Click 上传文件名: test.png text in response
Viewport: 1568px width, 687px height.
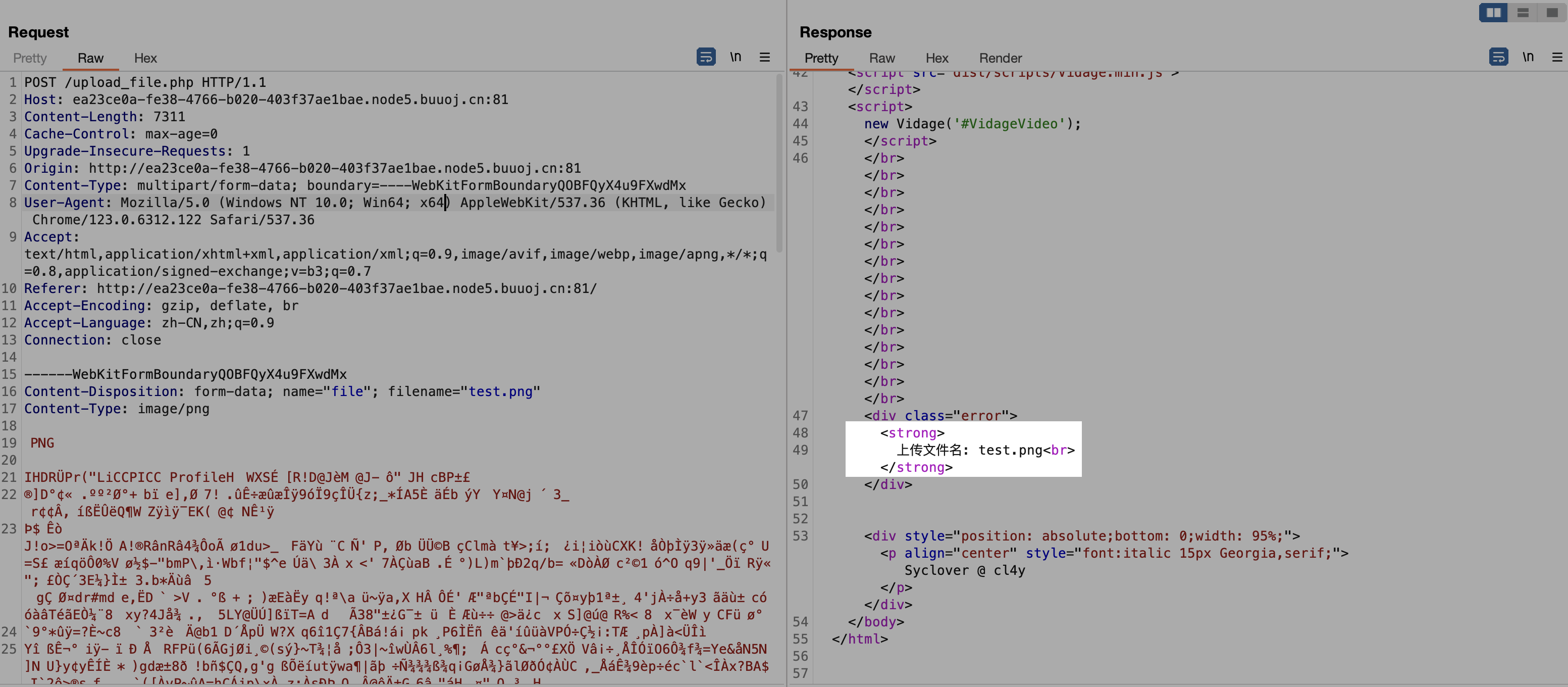(970, 450)
